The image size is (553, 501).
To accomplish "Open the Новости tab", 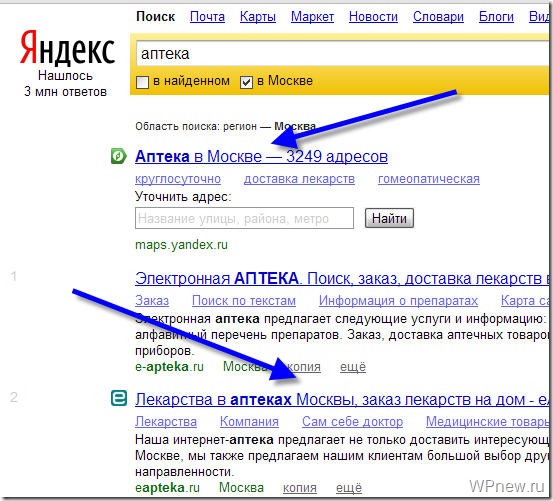I will click(373, 17).
